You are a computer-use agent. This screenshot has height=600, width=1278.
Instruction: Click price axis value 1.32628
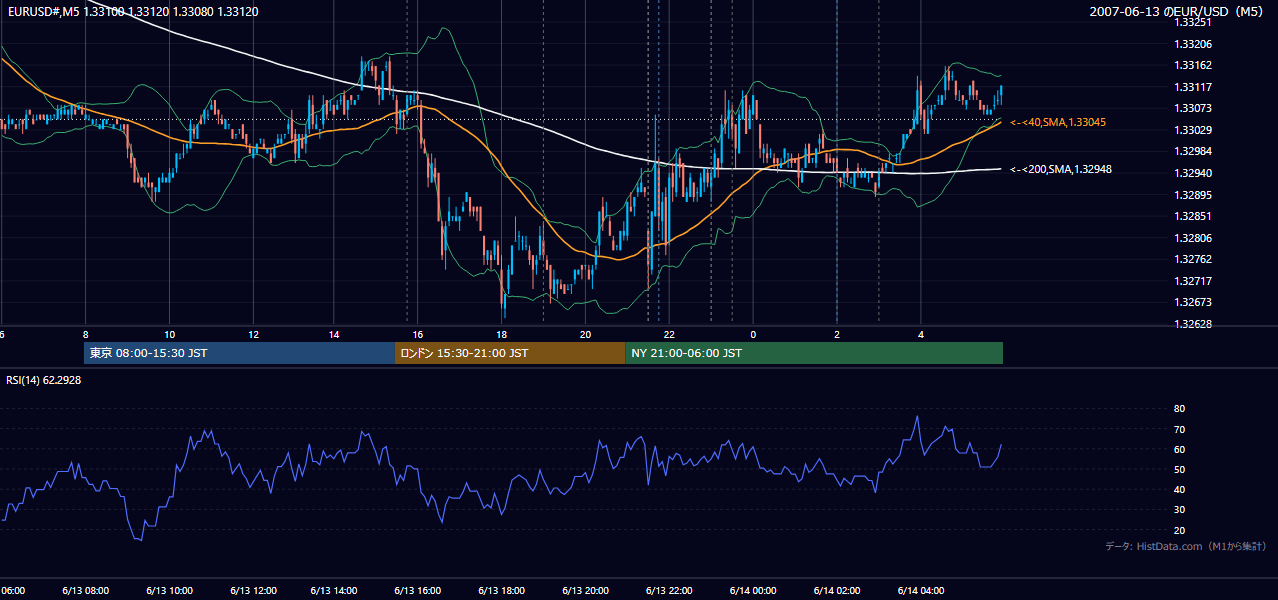pos(1193,324)
